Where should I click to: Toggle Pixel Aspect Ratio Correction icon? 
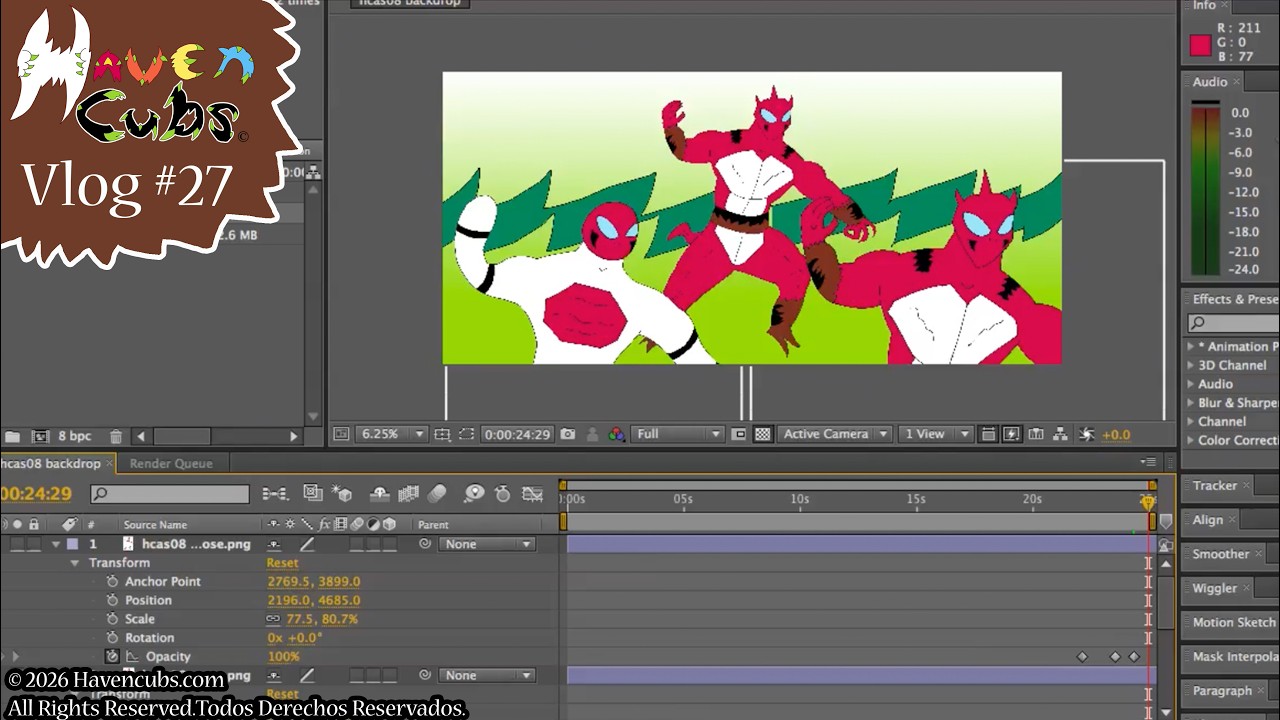point(988,434)
